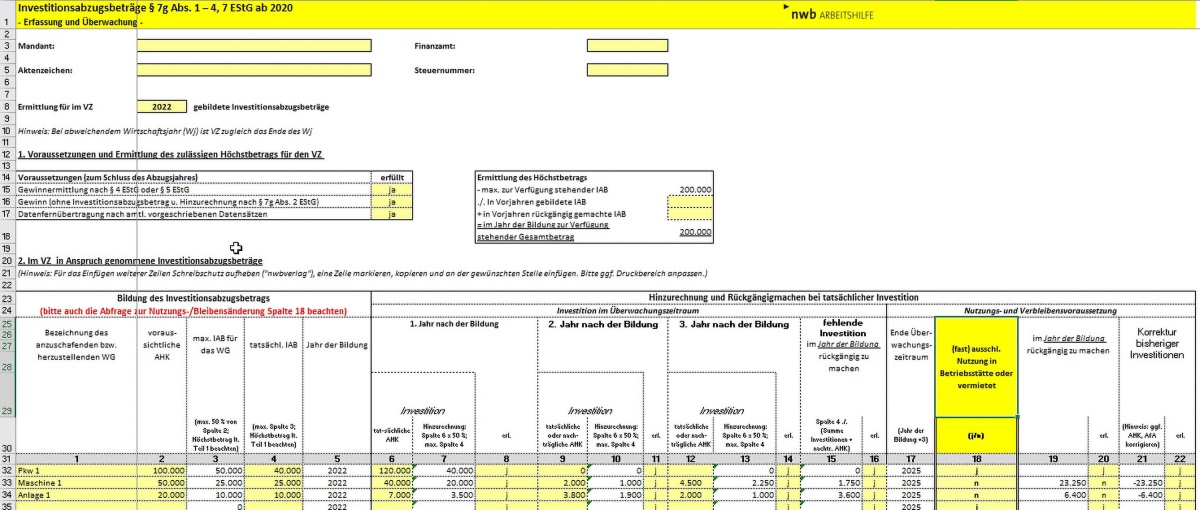Open the 'ja' cell for Gewinn ohne Investitionsabzugsbetrag

390,201
